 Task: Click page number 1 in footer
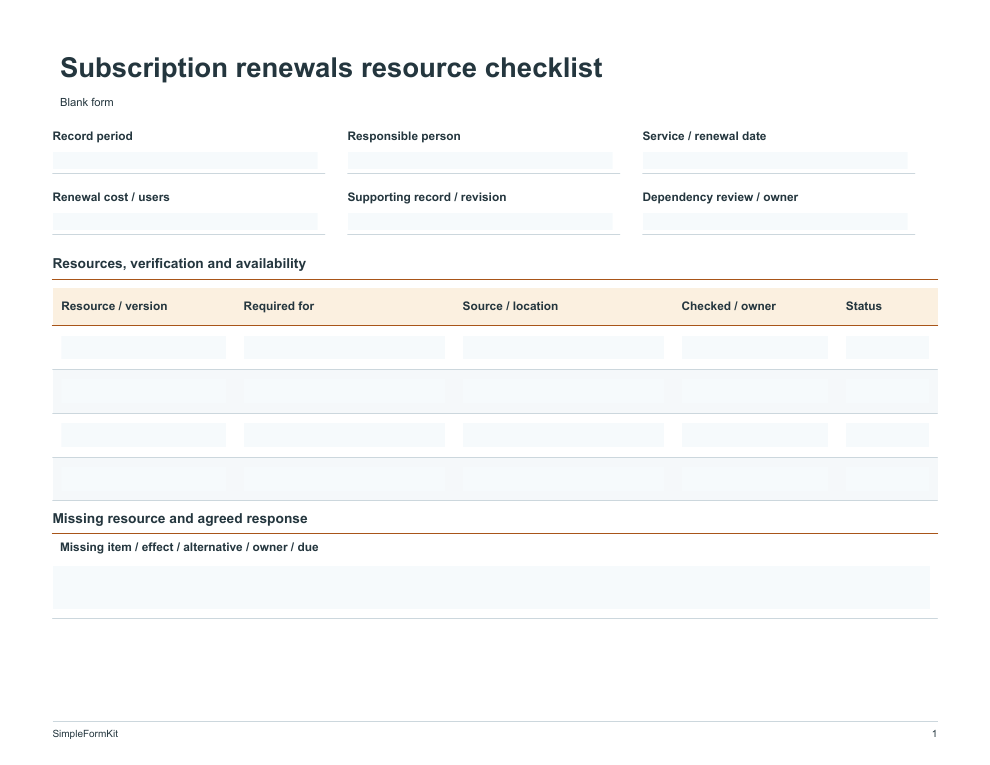tap(934, 733)
